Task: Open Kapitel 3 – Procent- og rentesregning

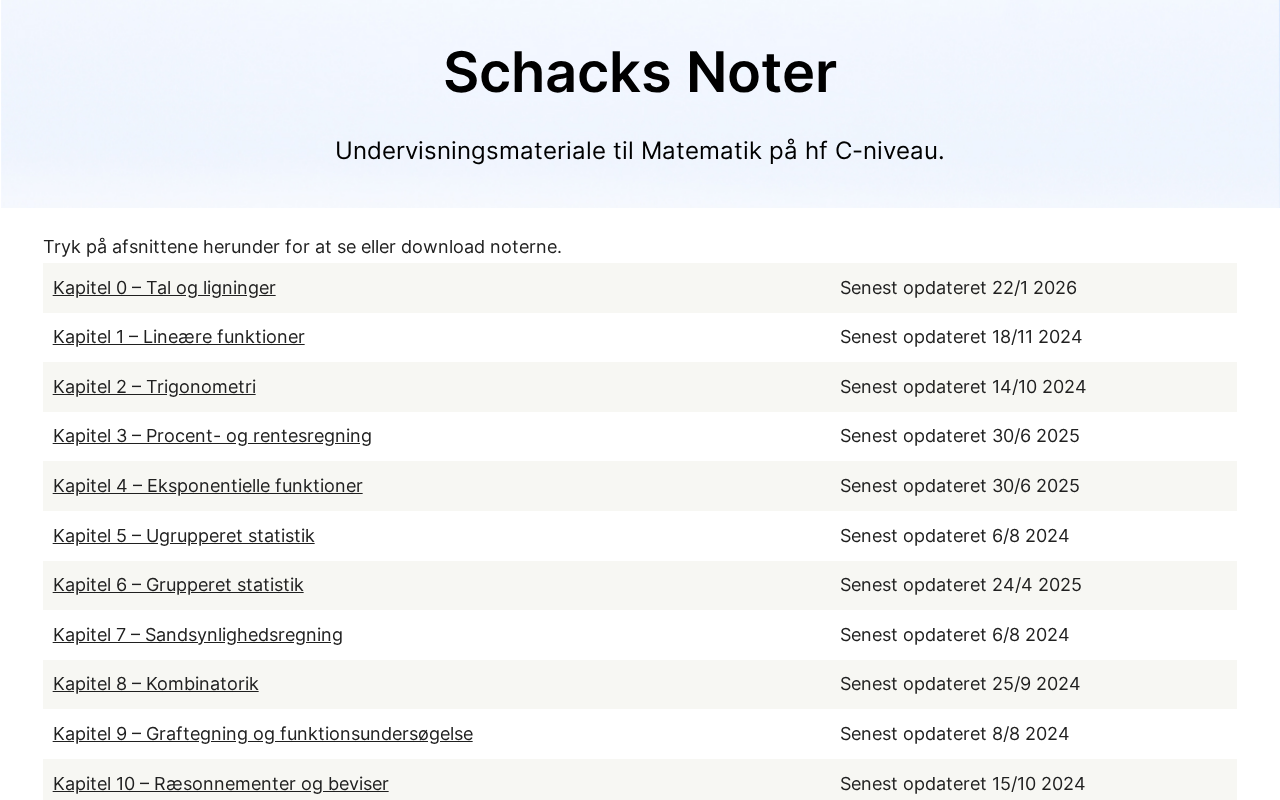Action: (212, 436)
